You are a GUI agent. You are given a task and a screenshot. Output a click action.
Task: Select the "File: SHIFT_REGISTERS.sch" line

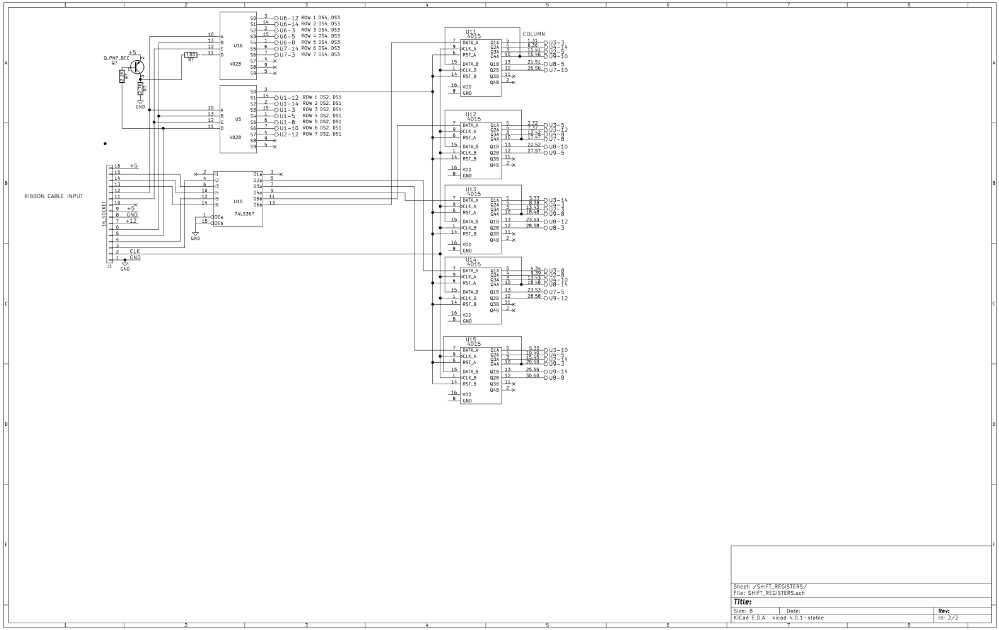(769, 593)
